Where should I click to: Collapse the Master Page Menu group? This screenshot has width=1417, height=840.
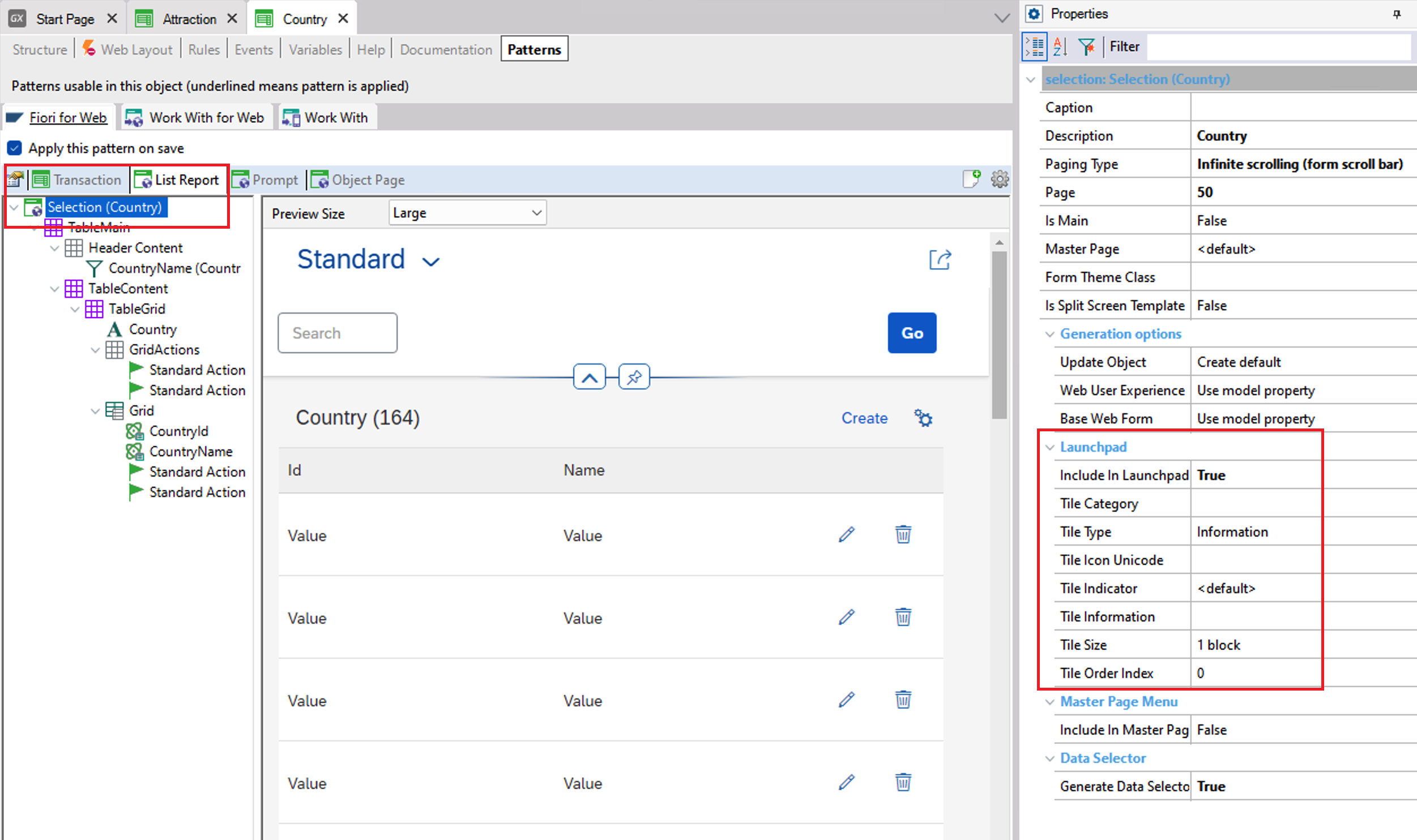click(1049, 702)
